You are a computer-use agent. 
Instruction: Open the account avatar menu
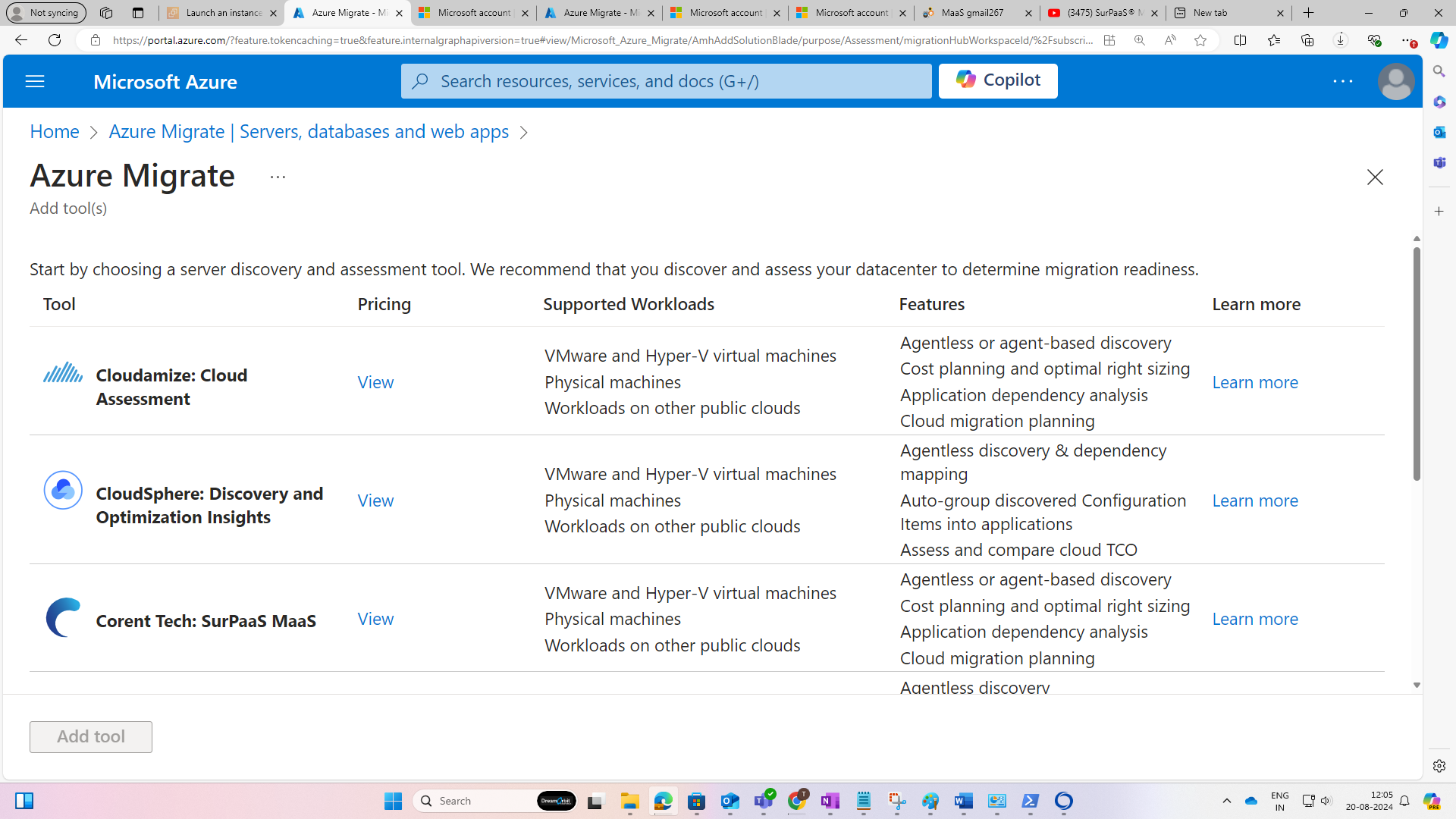[x=1395, y=81]
